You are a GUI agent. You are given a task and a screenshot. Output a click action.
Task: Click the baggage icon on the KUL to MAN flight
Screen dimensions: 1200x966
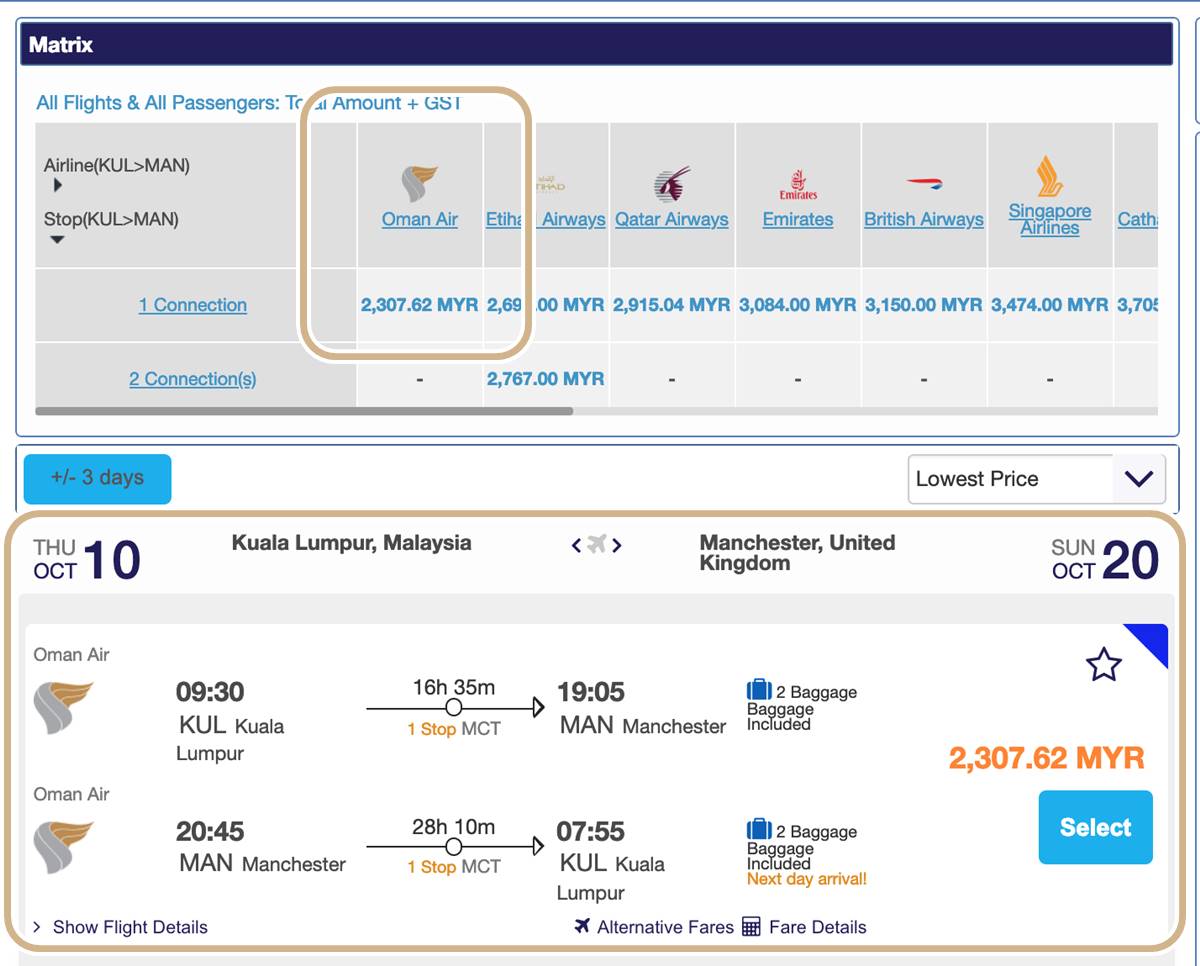[x=759, y=690]
